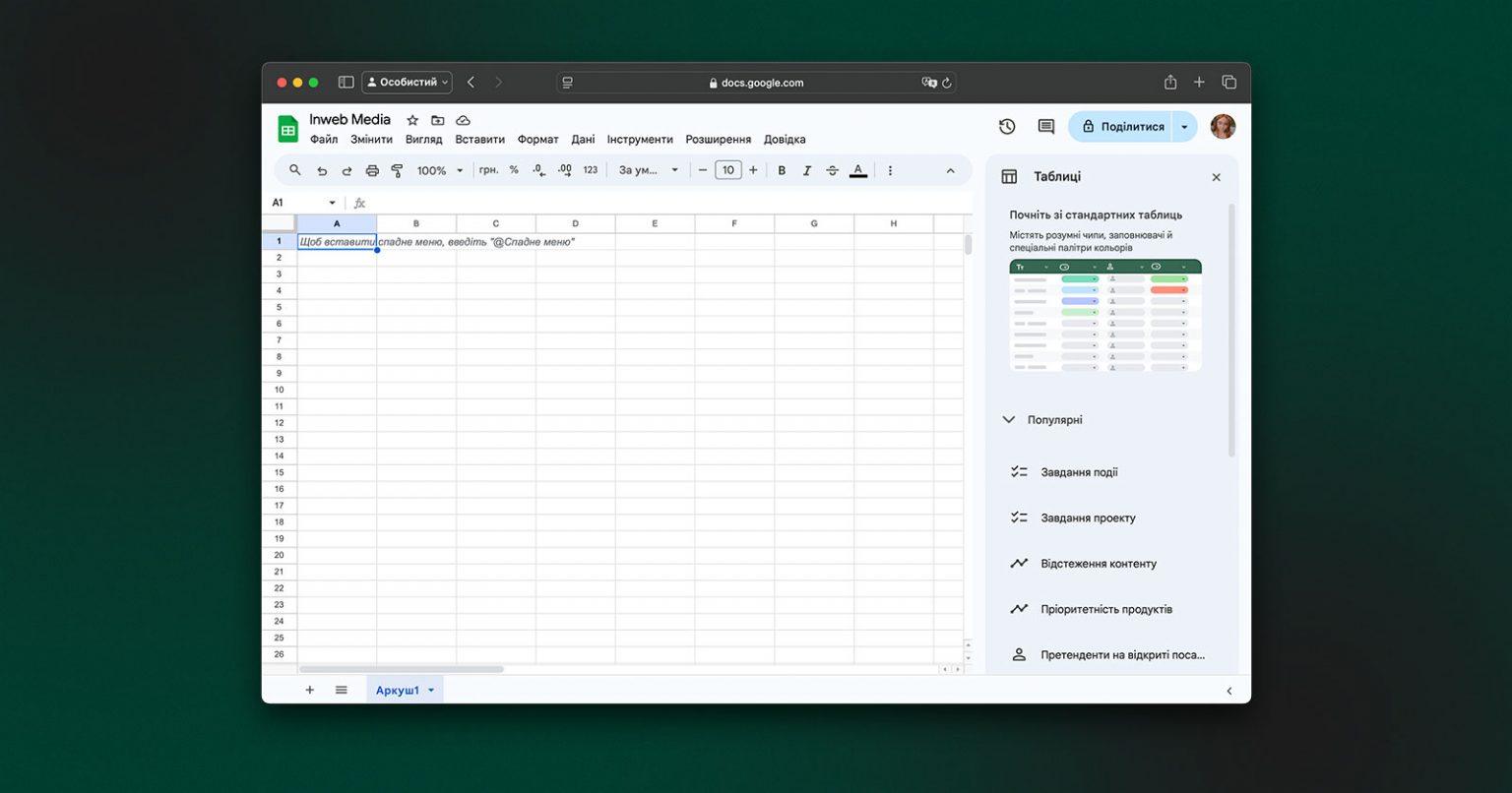Toggle italic formatting
The width and height of the screenshot is (1512, 793).
(807, 170)
